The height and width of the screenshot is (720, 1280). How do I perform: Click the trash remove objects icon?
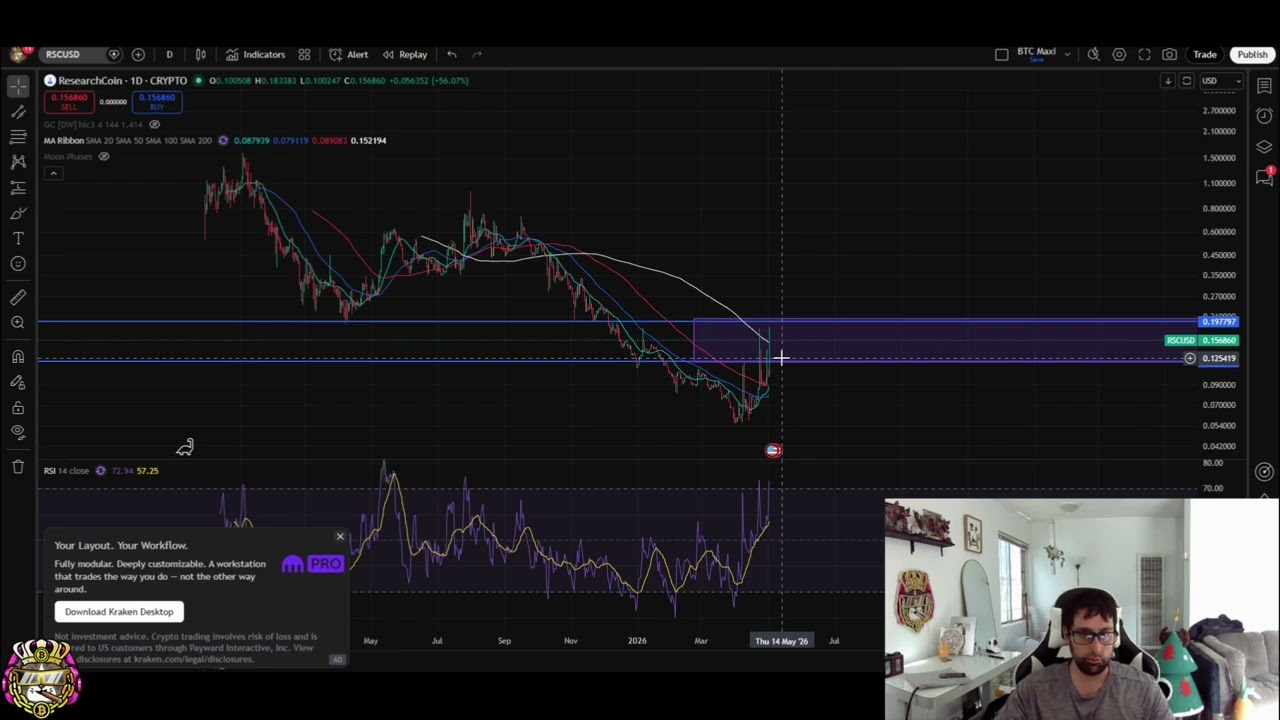point(18,466)
